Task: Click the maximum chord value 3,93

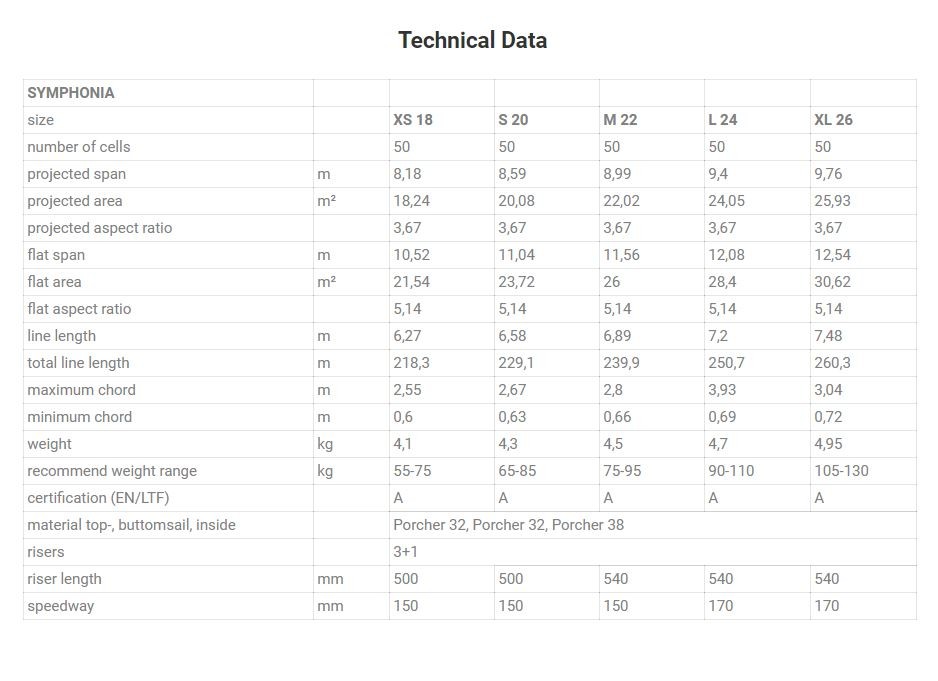Action: pyautogui.click(x=722, y=390)
